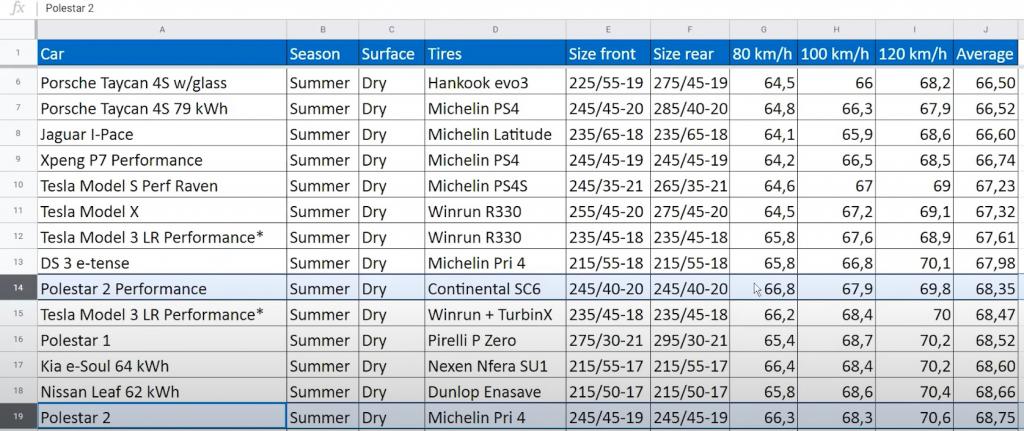
Task: Select row 19 header
Action: click(18, 417)
